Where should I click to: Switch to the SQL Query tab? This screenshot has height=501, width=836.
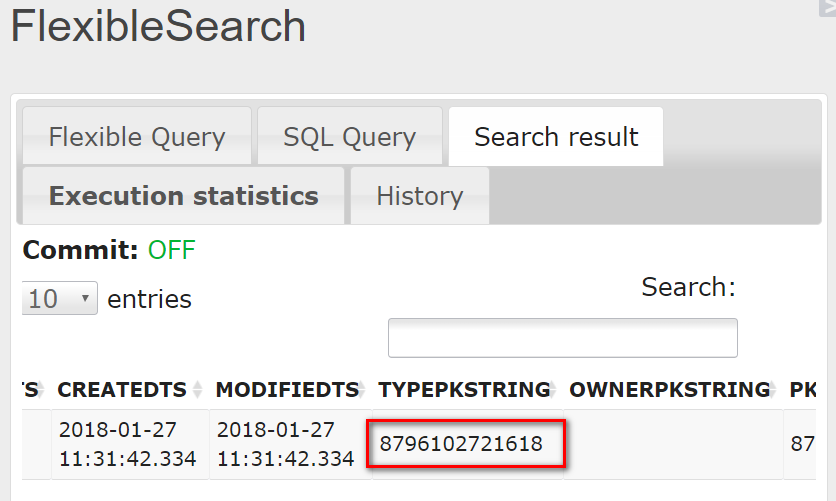350,136
